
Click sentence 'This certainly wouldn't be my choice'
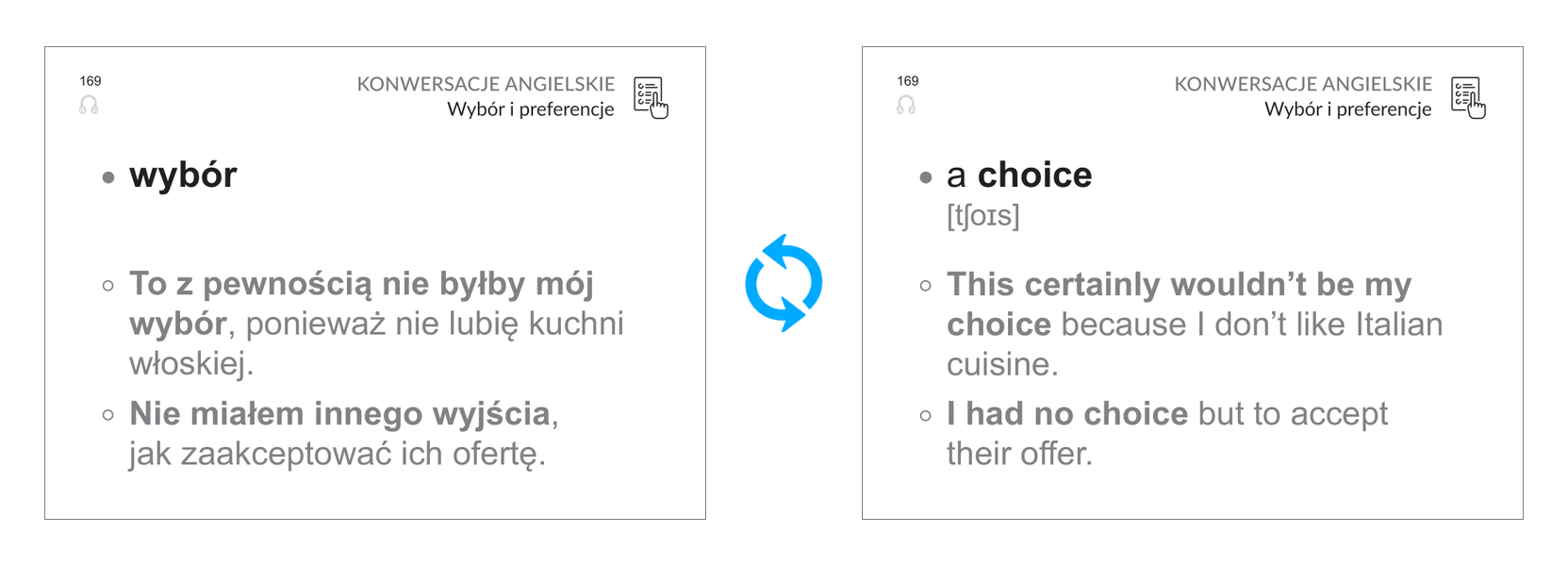point(1180,304)
